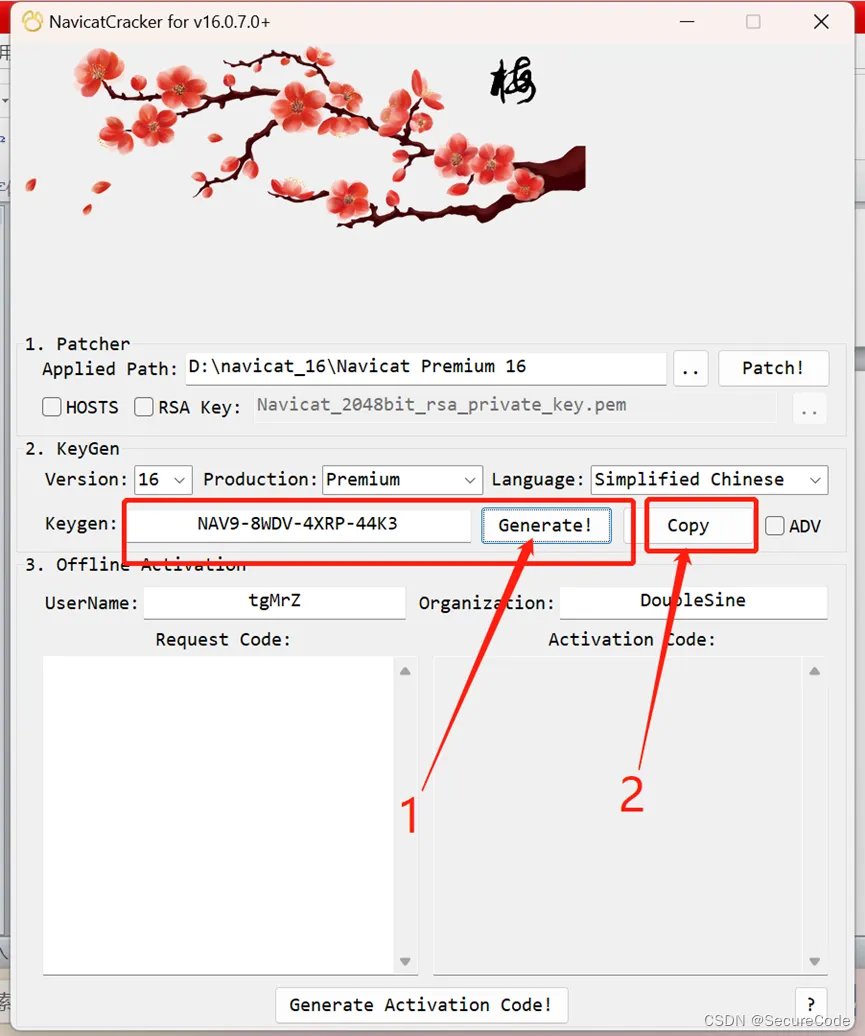
Task: Close the NavicatCracker window
Action: [x=821, y=22]
